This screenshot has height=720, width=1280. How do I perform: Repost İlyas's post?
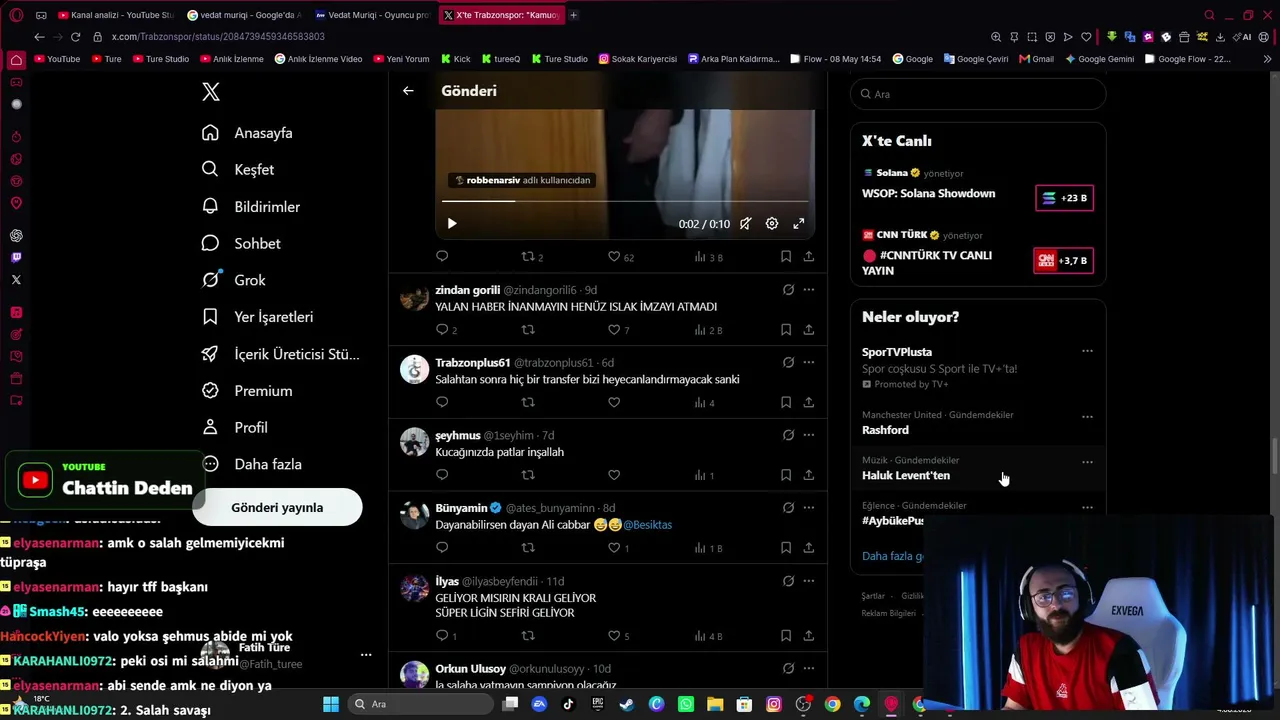[528, 636]
